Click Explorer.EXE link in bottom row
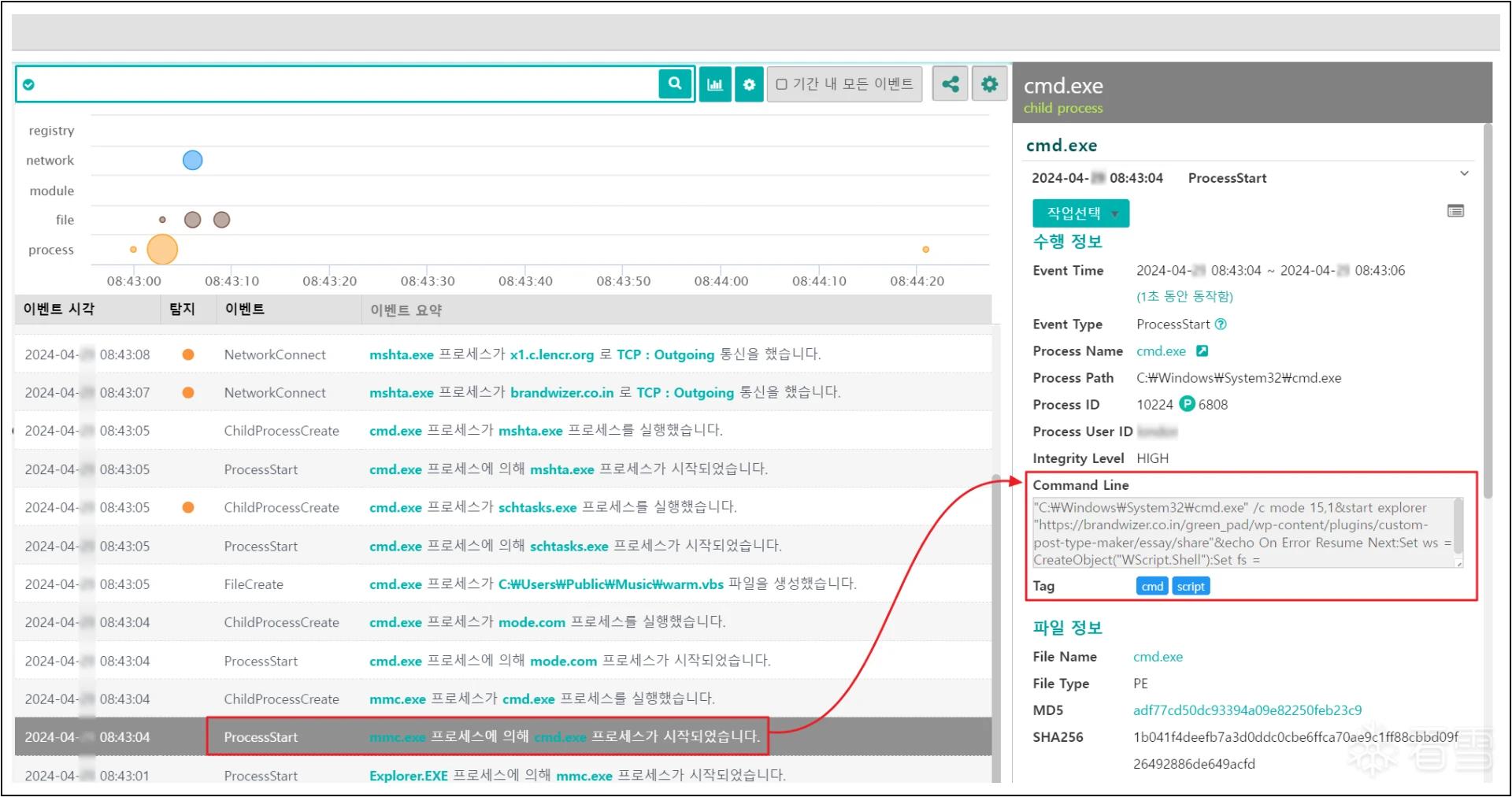The height and width of the screenshot is (797, 1512). [x=408, y=776]
